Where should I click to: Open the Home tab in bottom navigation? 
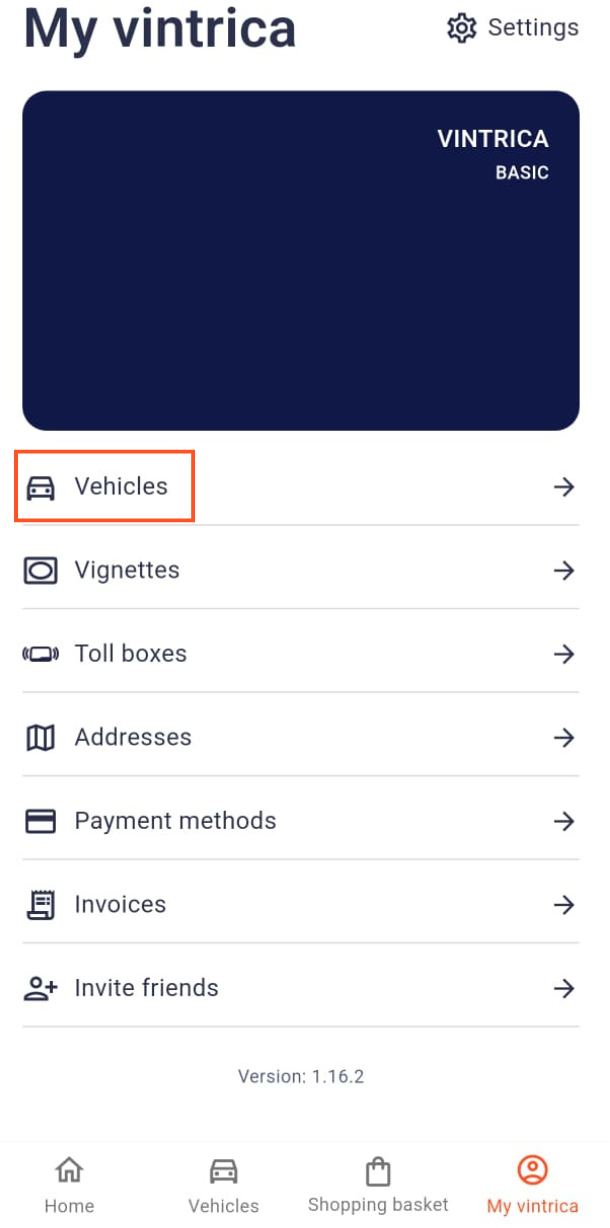coord(69,1185)
